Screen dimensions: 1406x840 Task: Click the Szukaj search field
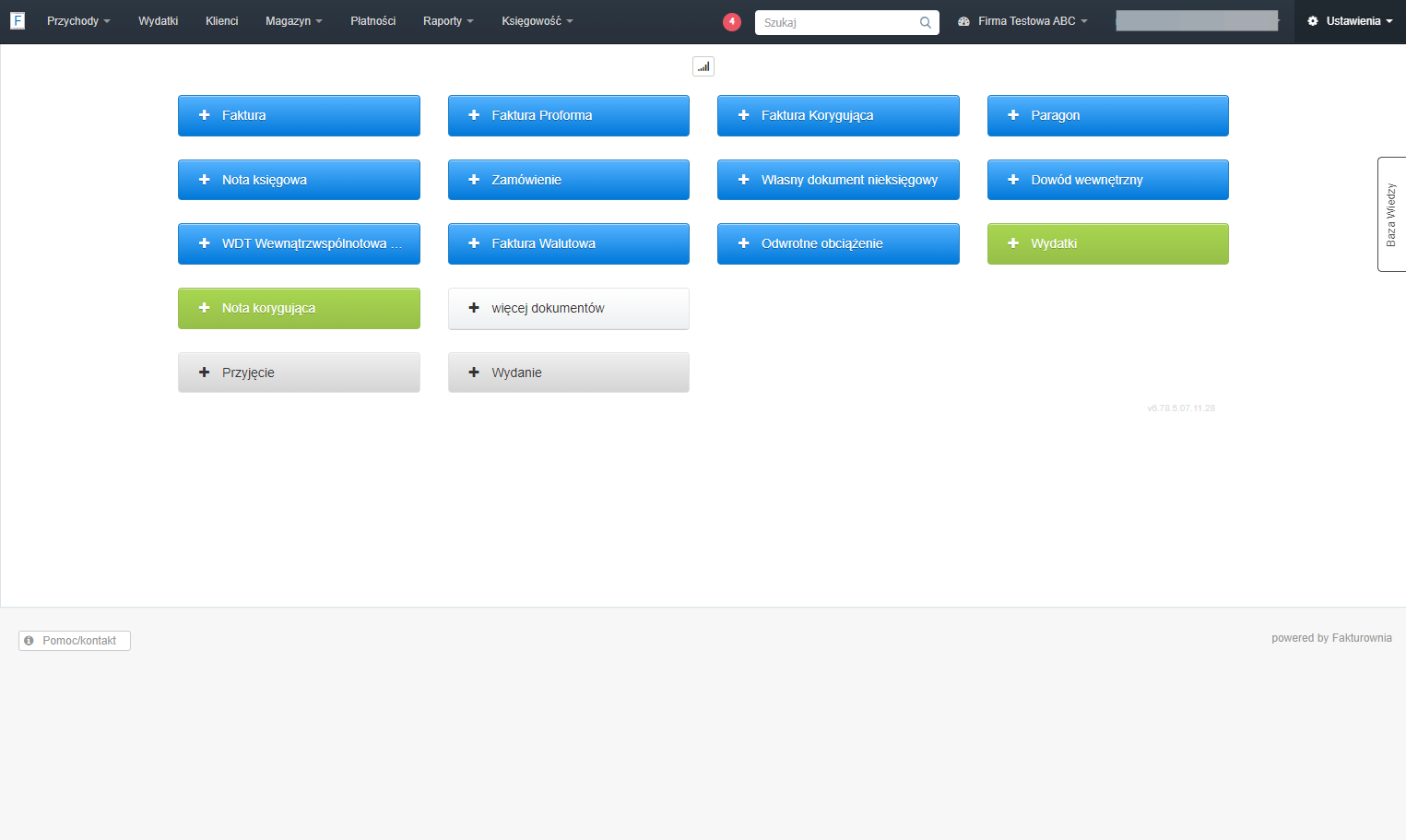point(846,22)
